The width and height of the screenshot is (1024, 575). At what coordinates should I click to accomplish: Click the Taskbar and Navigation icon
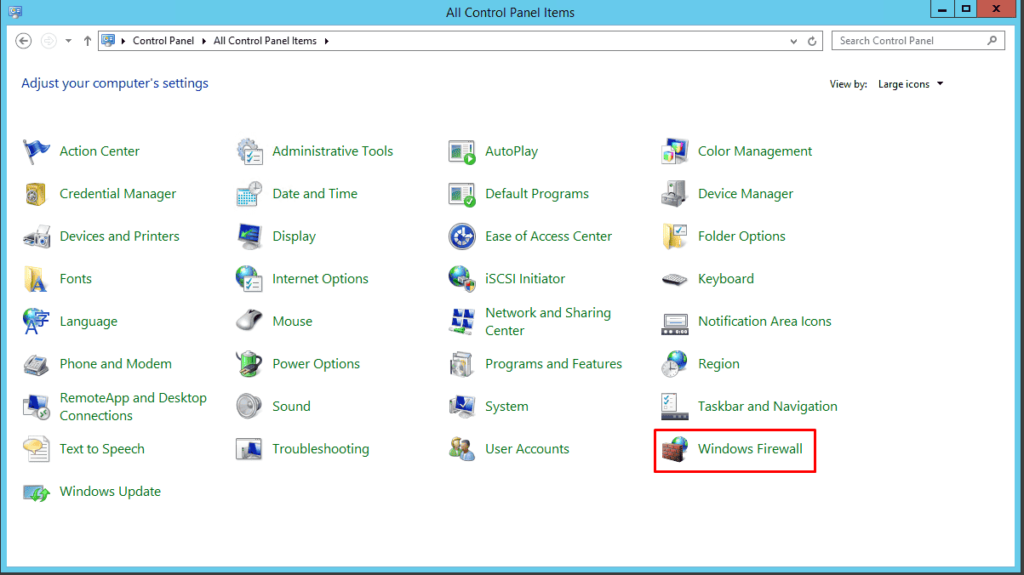(675, 406)
